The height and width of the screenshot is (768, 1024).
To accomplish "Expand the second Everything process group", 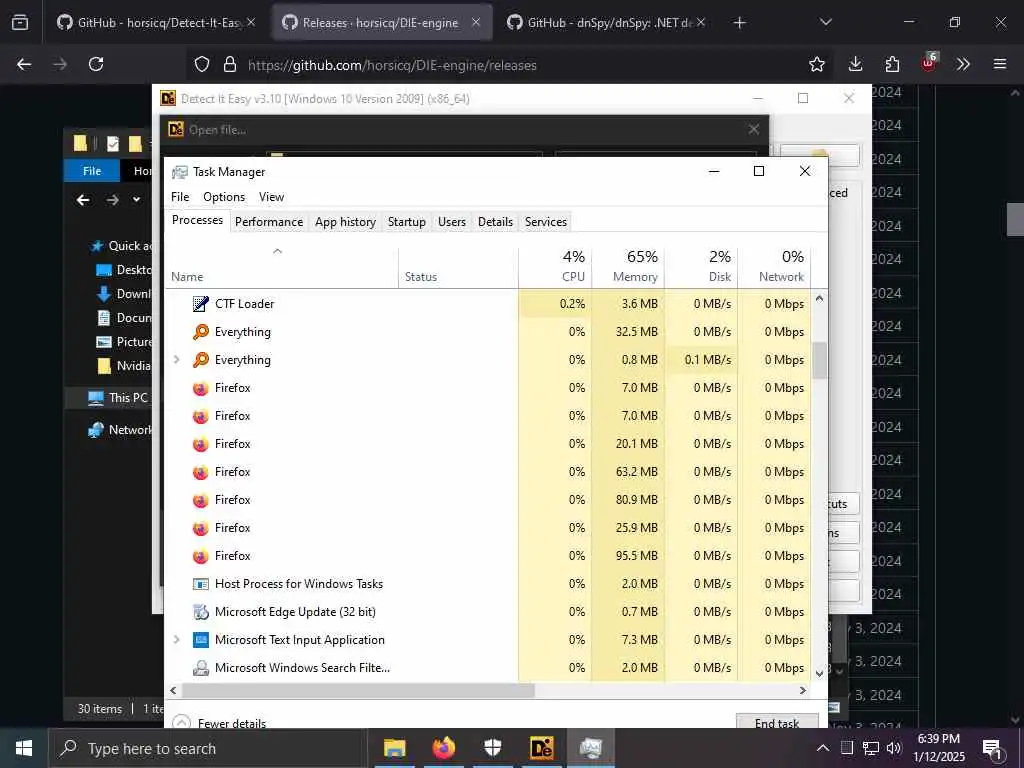I will tap(176, 360).
